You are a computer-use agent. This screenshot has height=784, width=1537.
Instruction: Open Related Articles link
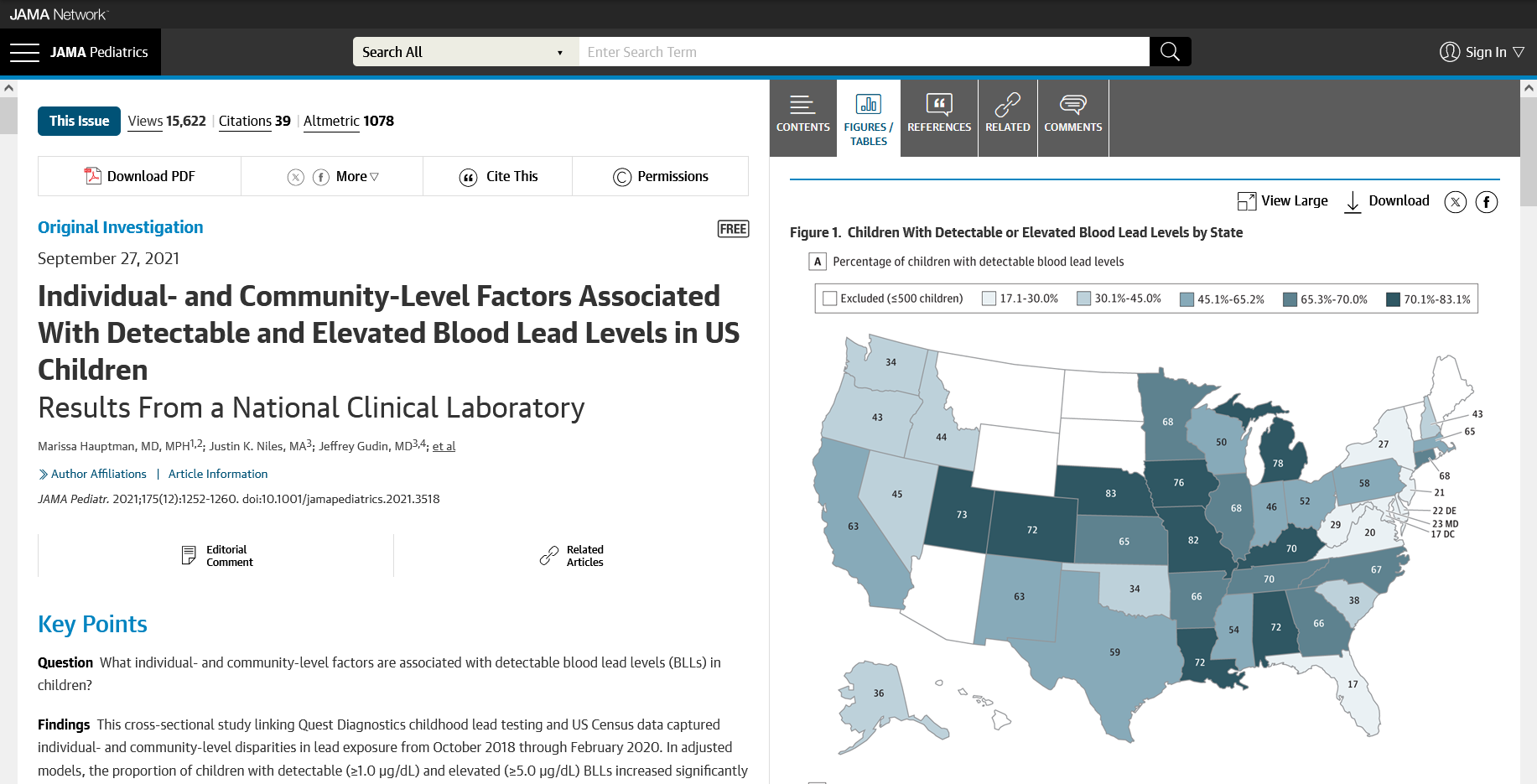coord(571,556)
